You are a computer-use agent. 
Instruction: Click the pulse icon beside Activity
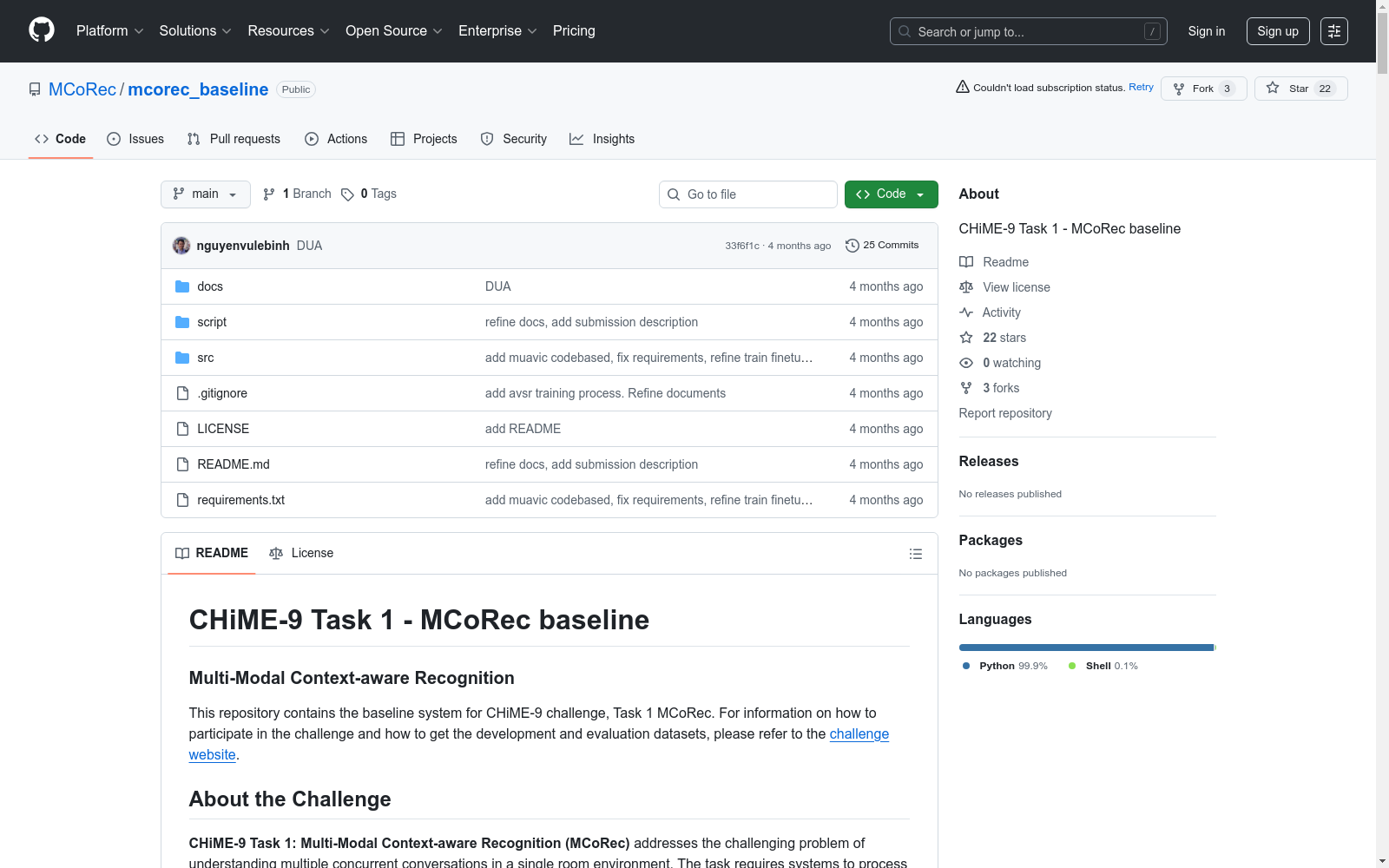[966, 312]
